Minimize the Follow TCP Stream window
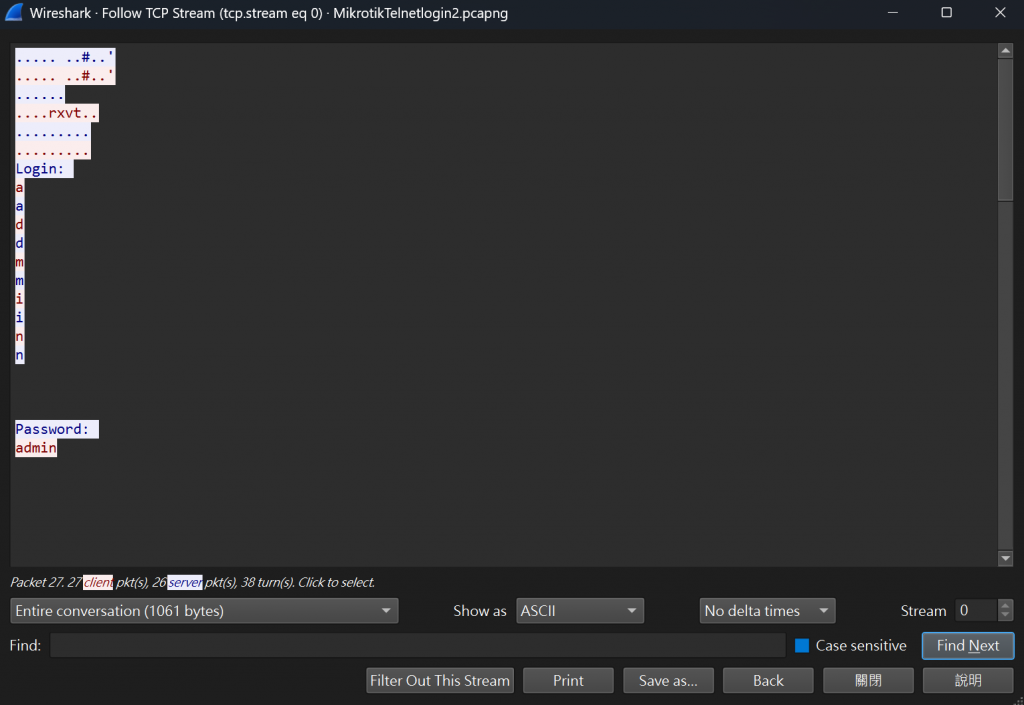The height and width of the screenshot is (705, 1024). (x=893, y=12)
